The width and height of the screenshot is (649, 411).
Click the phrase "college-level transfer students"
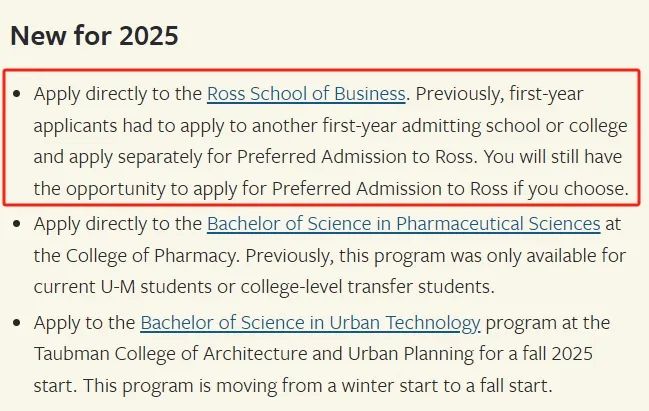tap(367, 287)
